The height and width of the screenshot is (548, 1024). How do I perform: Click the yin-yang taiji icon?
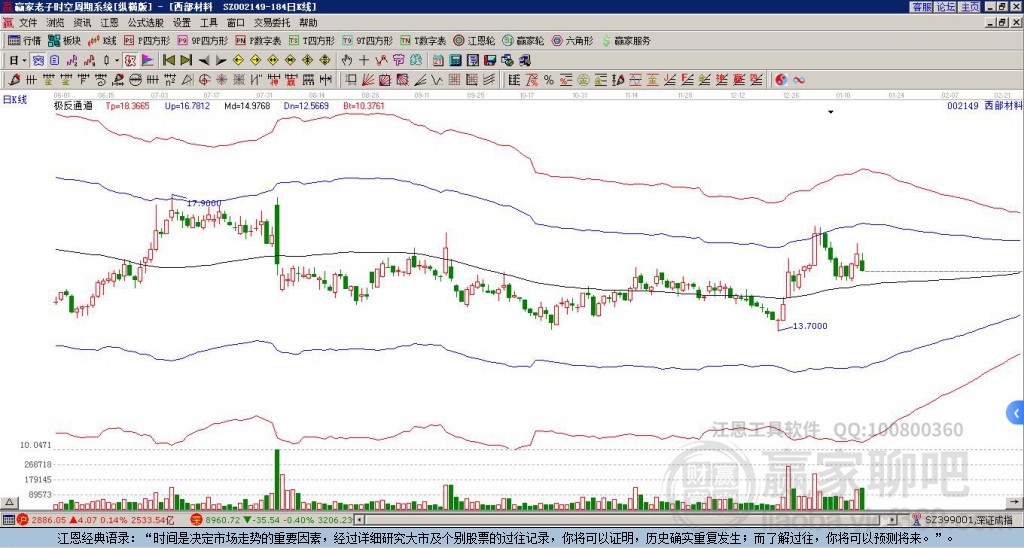coord(781,80)
